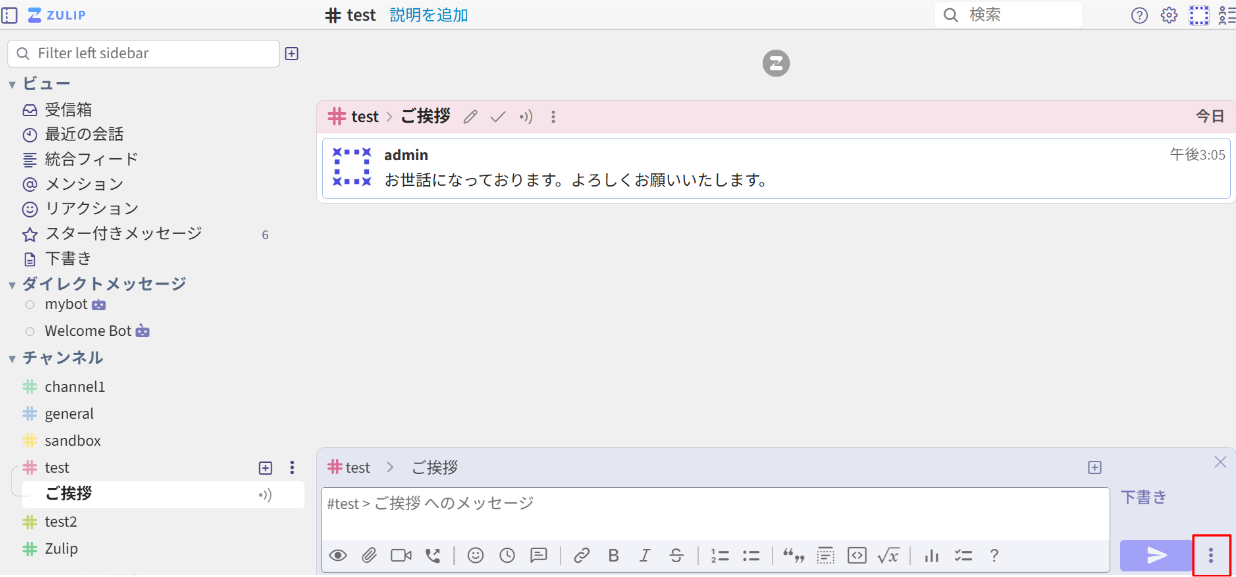
Task: Mute notifications via the speaker icon next to ご挨拶
Action: pos(266,494)
